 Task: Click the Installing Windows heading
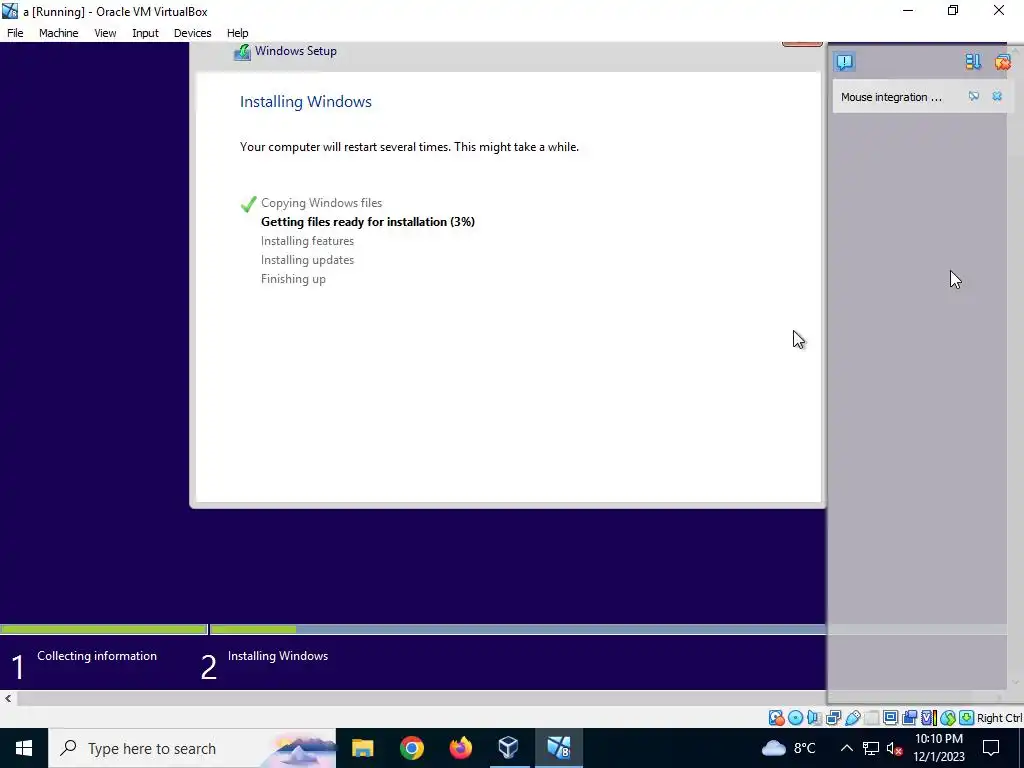[306, 101]
